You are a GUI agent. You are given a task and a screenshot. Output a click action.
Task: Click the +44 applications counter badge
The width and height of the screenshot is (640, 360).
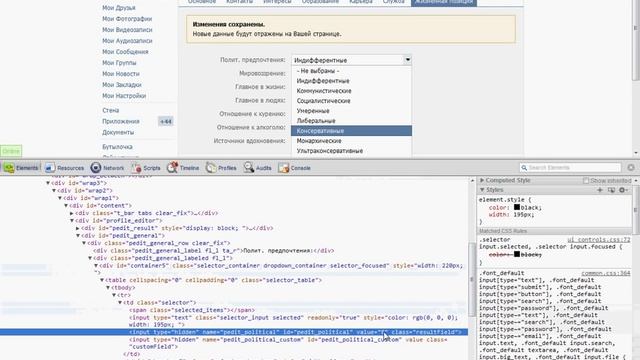coord(166,121)
